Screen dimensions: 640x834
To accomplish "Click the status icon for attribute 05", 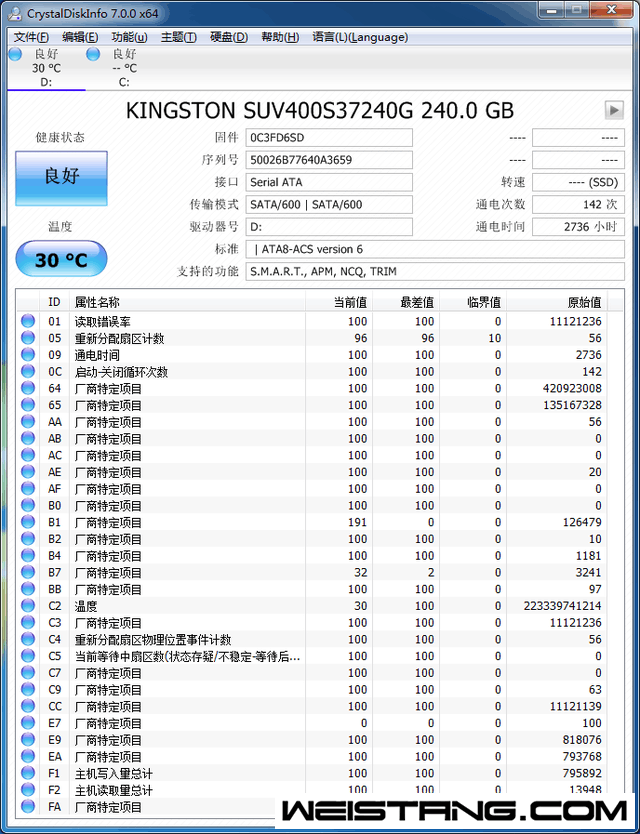I will pyautogui.click(x=28, y=338).
